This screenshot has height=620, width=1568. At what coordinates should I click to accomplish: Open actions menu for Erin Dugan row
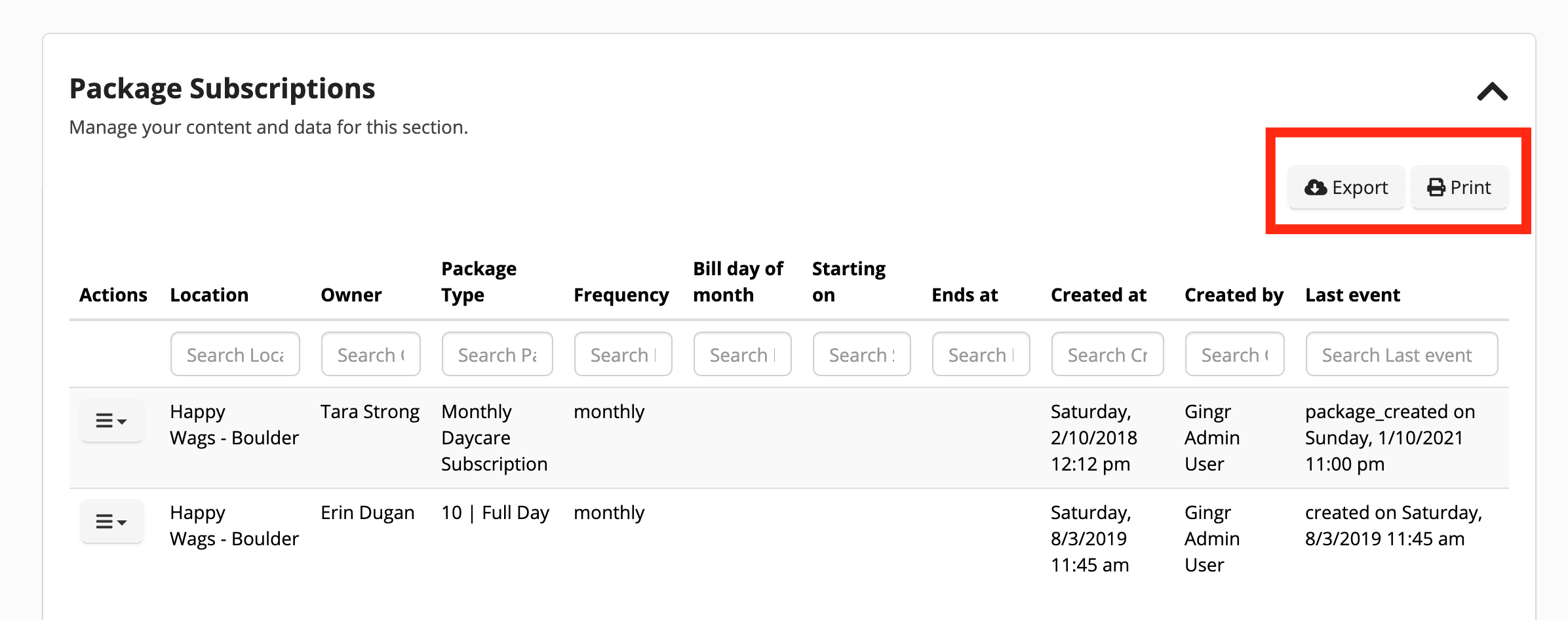(x=111, y=521)
